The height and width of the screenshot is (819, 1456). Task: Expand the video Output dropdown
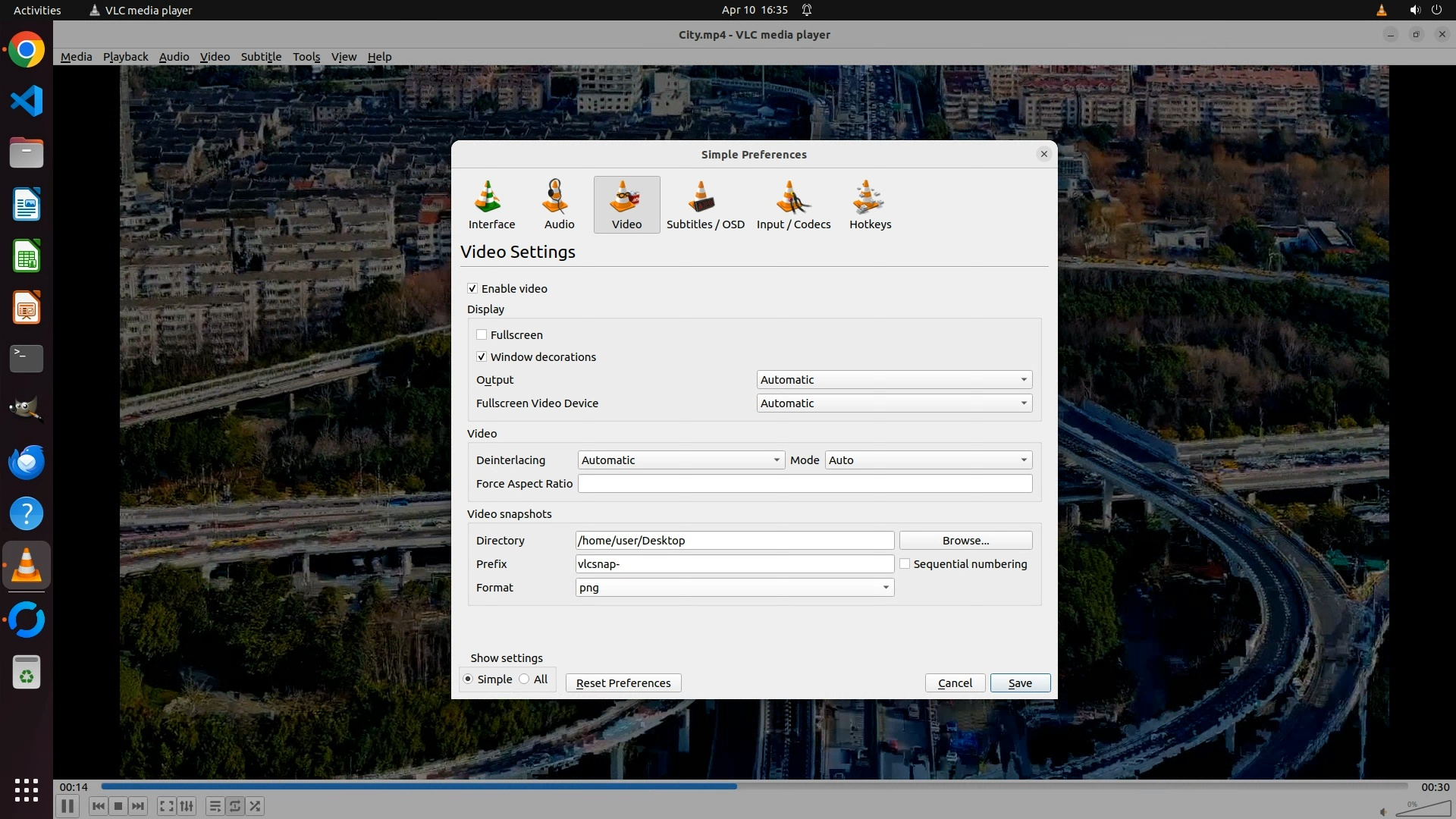(x=894, y=379)
